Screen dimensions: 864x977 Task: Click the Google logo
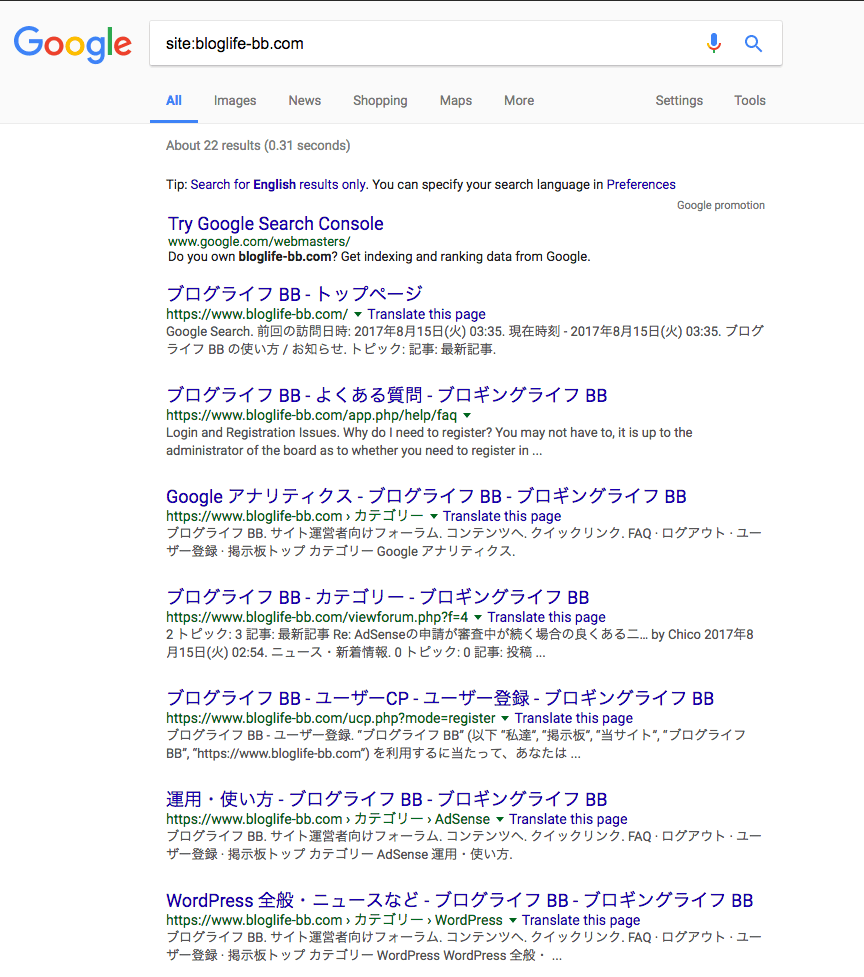pyautogui.click(x=72, y=44)
